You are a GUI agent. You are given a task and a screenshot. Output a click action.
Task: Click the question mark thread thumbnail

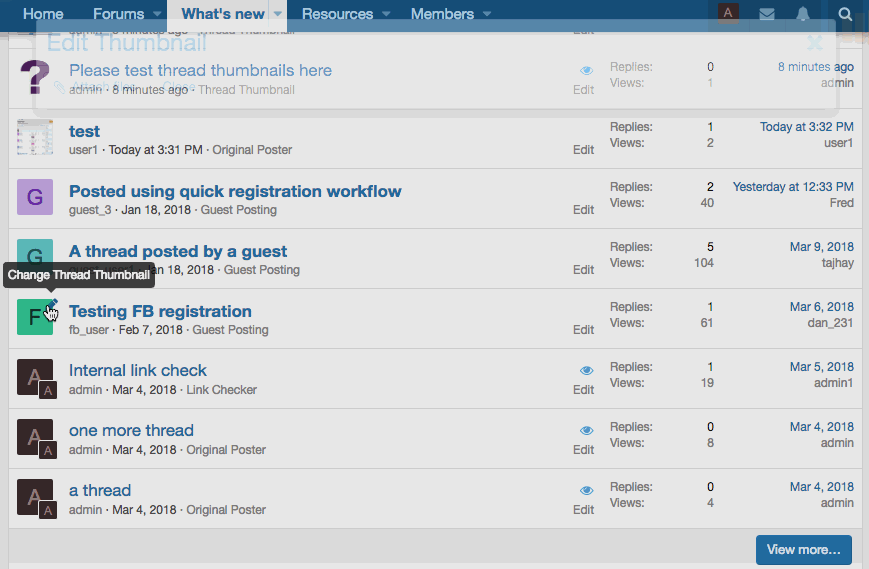pyautogui.click(x=35, y=77)
